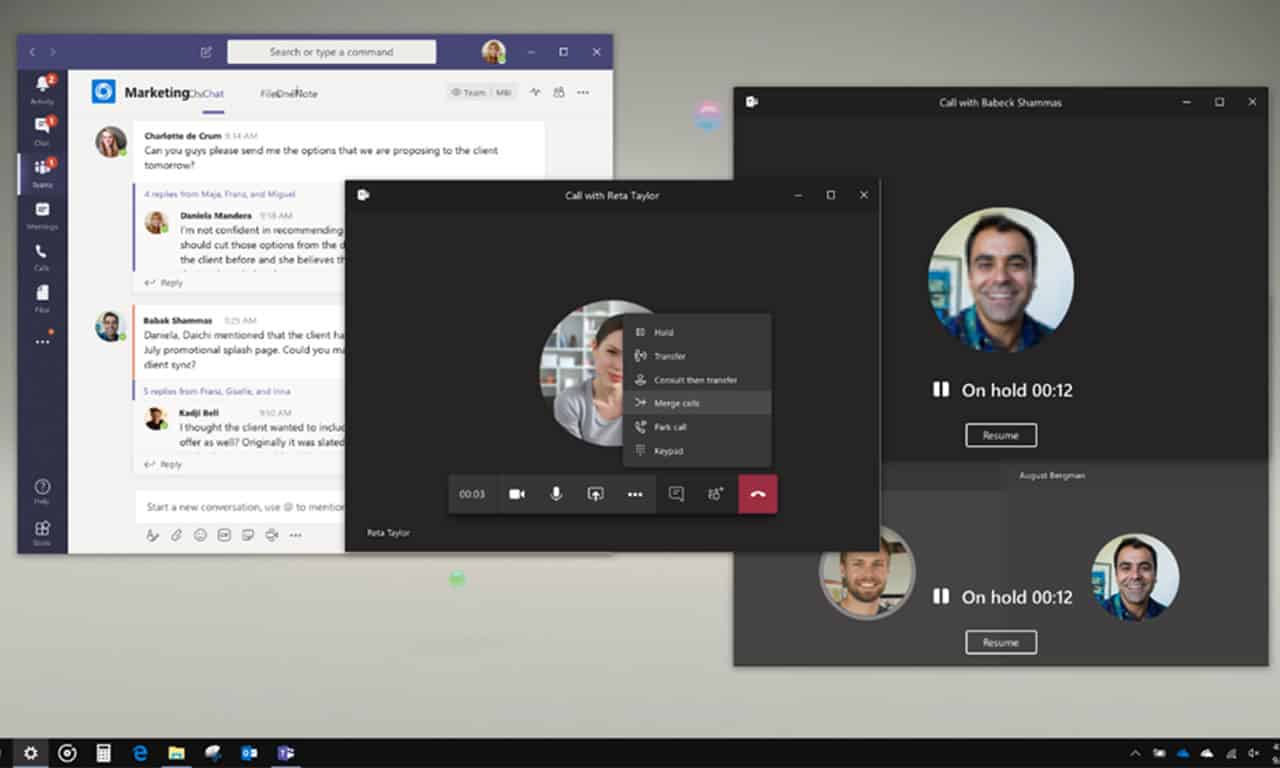Viewport: 1280px width, 768px height.
Task: Click Babak Shammas's avatar in the channel
Action: pos(110,326)
